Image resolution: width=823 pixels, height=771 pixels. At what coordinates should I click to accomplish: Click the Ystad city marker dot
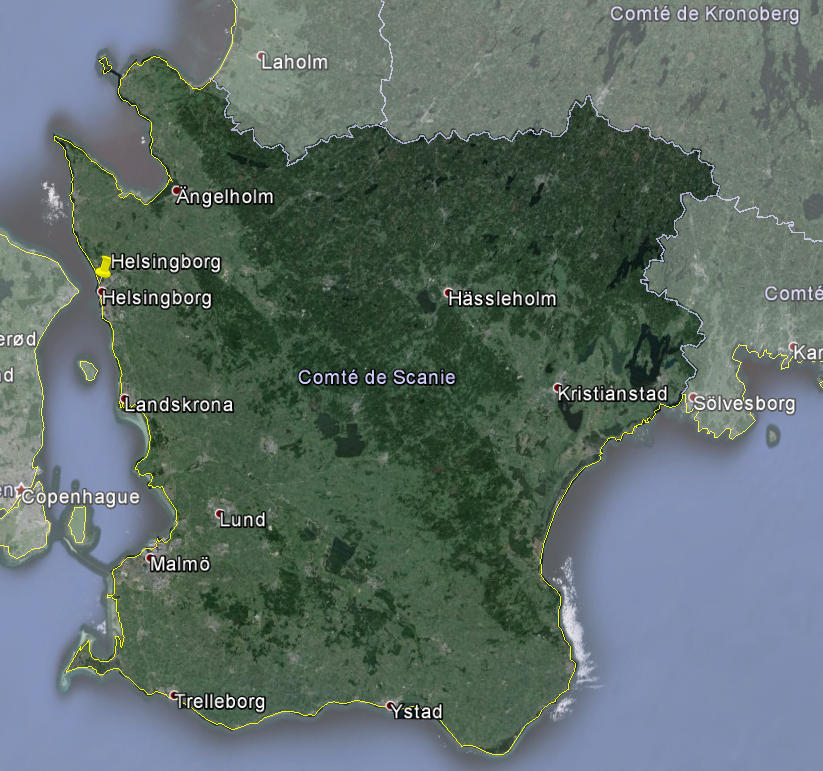point(391,706)
